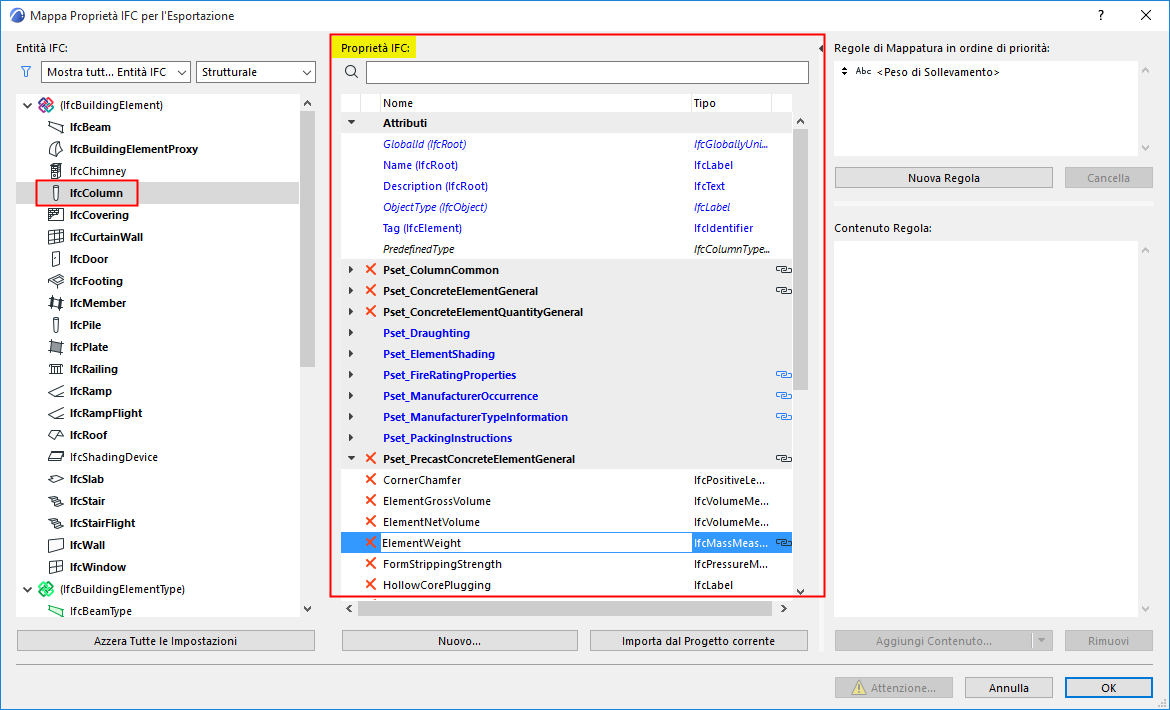Click the horizontal scrollbar under property list
The image size is (1170, 710).
566,609
